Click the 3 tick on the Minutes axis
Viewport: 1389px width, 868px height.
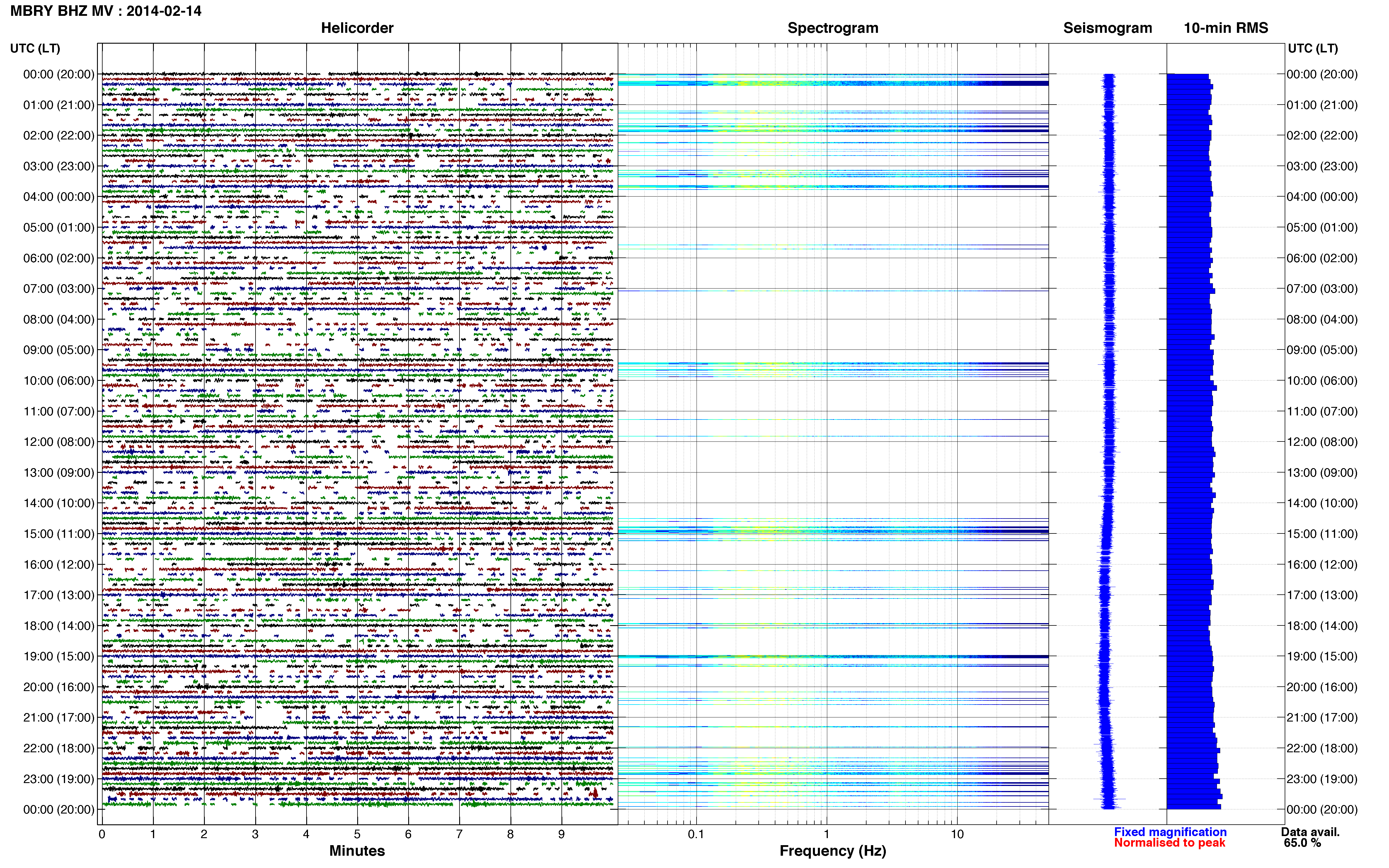click(x=255, y=834)
